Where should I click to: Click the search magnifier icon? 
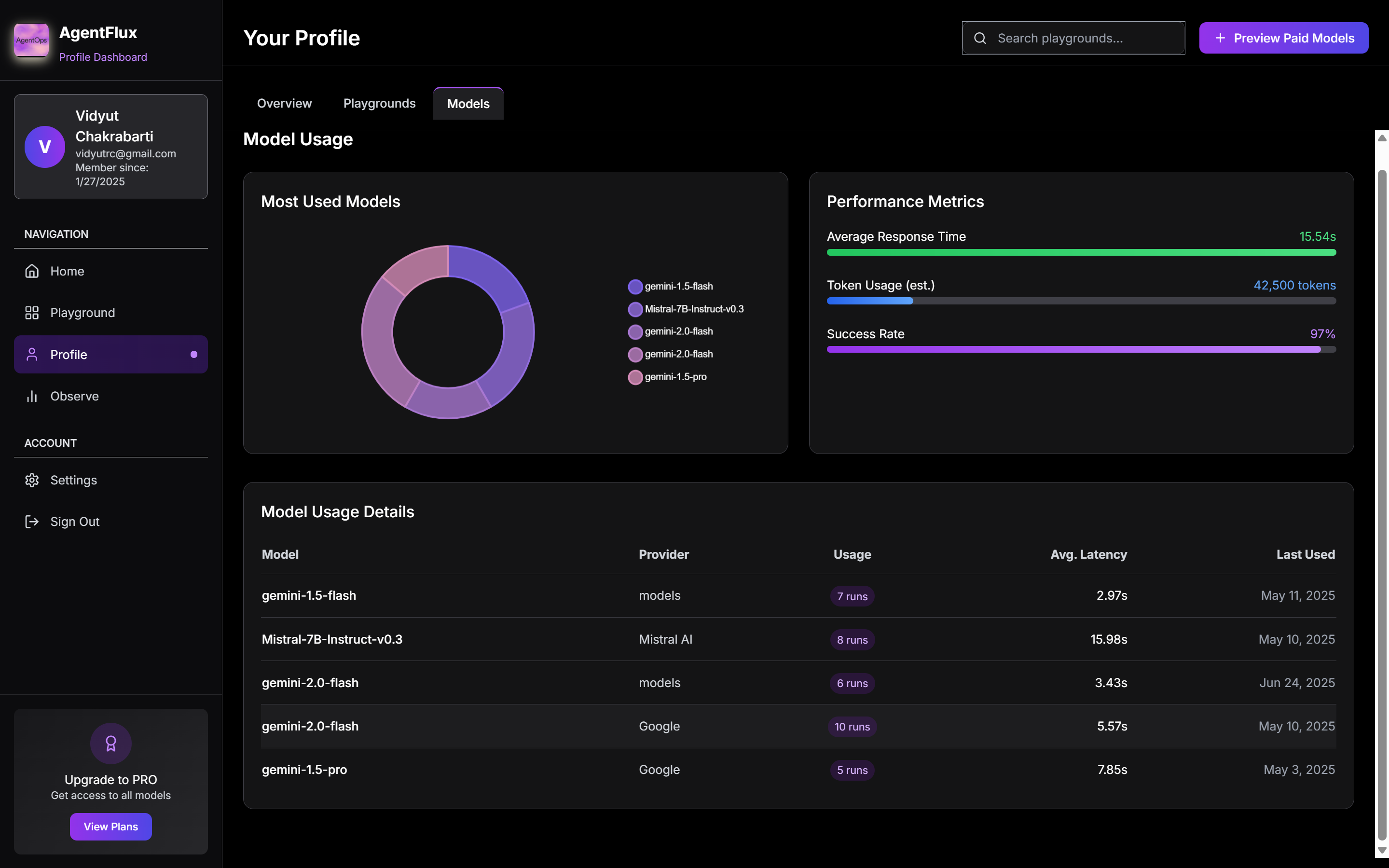click(x=980, y=38)
